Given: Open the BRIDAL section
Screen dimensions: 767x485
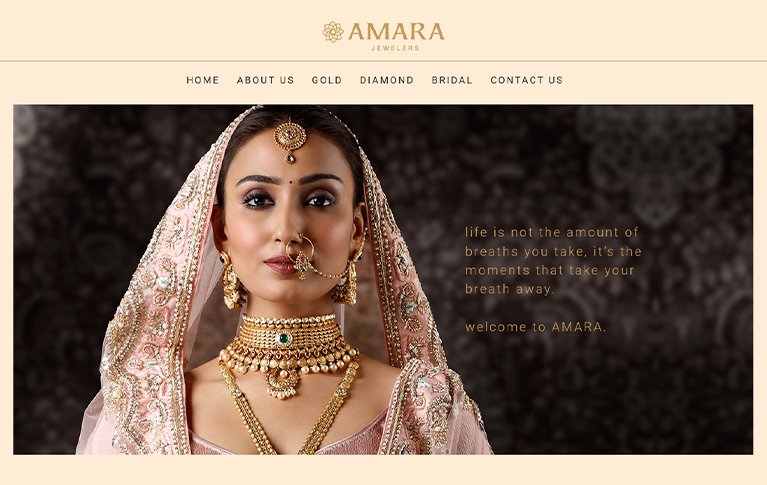Looking at the screenshot, I should click(x=452, y=80).
